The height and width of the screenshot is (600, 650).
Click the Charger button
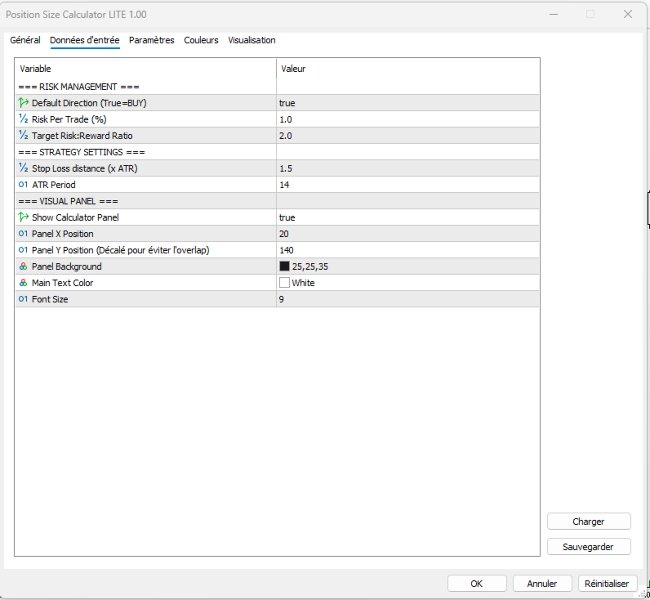[589, 521]
